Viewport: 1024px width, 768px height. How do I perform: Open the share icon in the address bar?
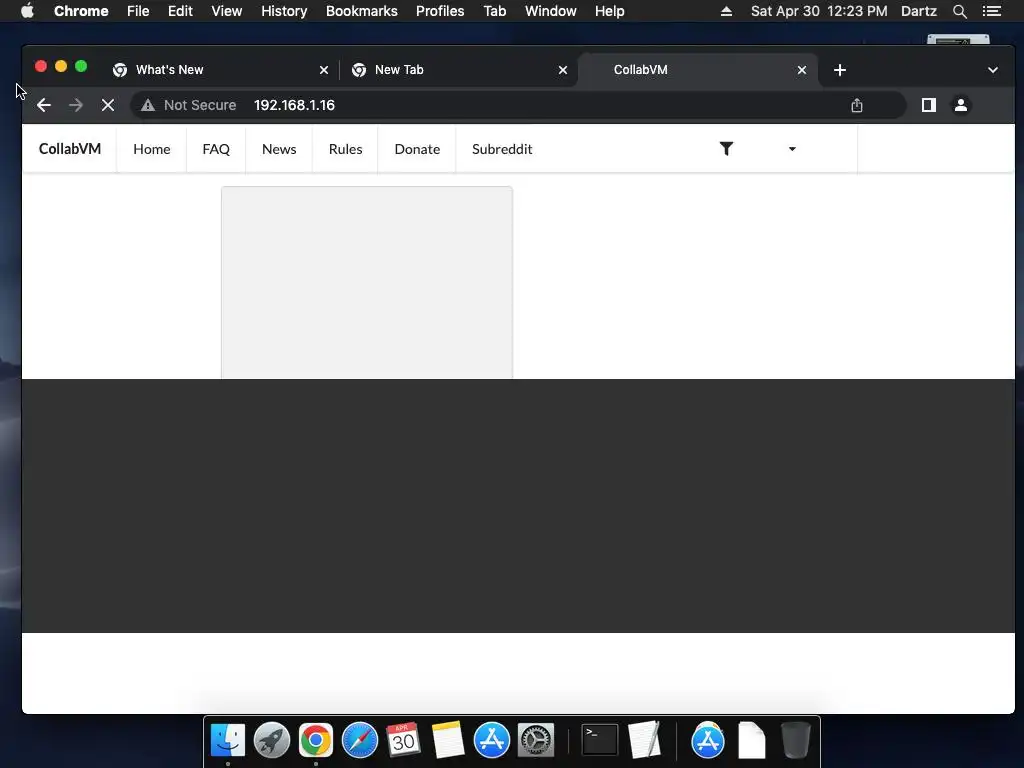pyautogui.click(x=857, y=105)
